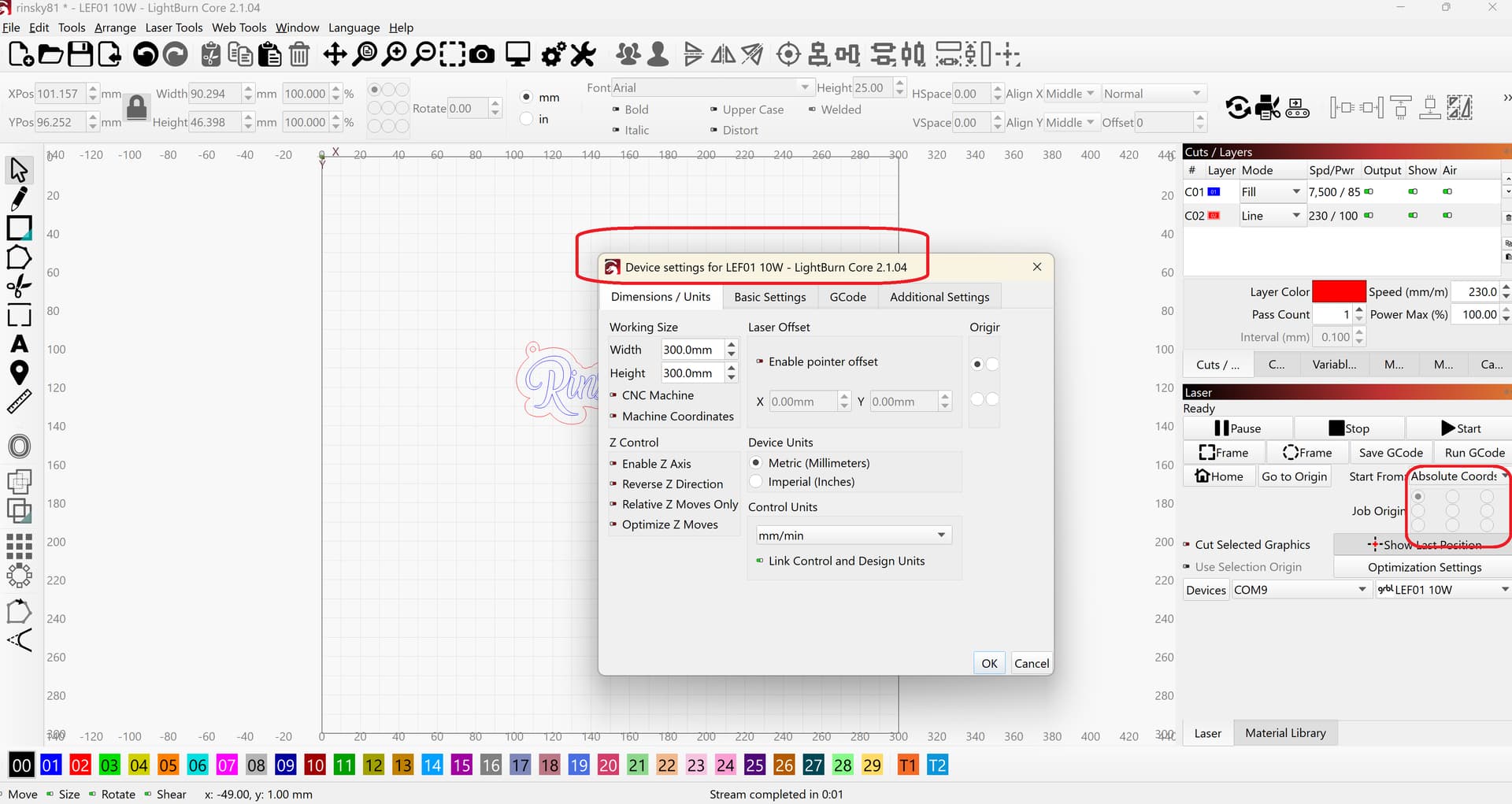Toggle Cut Selected Graphics
1512x804 pixels.
tap(1247, 545)
